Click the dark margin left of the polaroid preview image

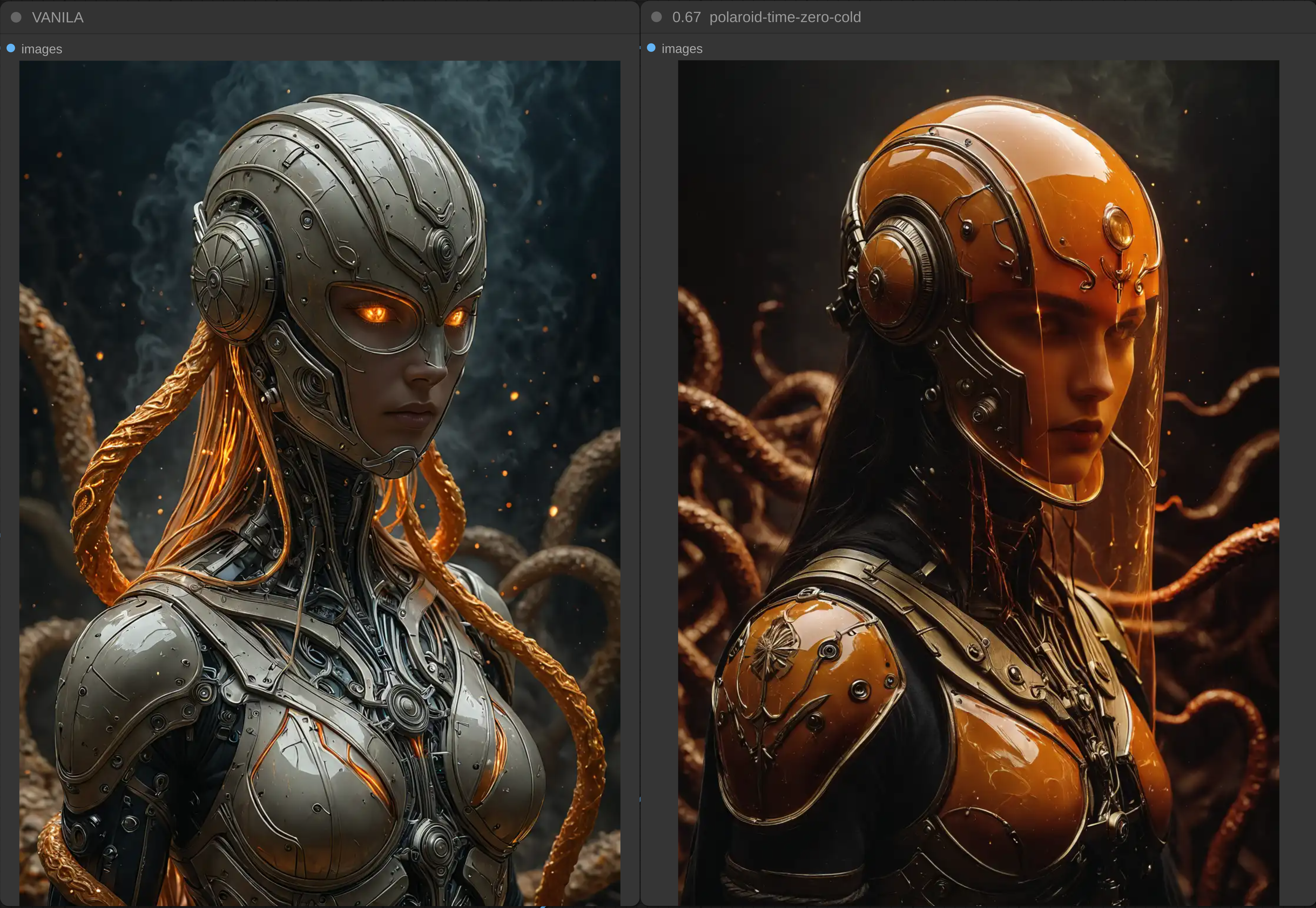660,455
